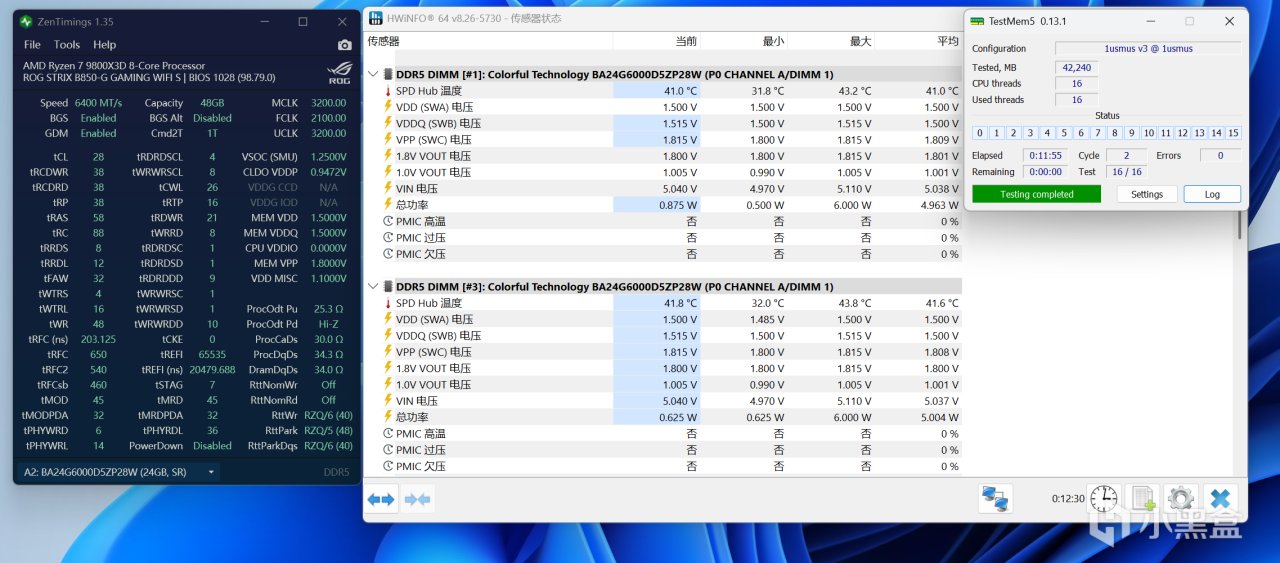Collapse the DDR5 DIMM [#1] sensor group

click(x=373, y=74)
